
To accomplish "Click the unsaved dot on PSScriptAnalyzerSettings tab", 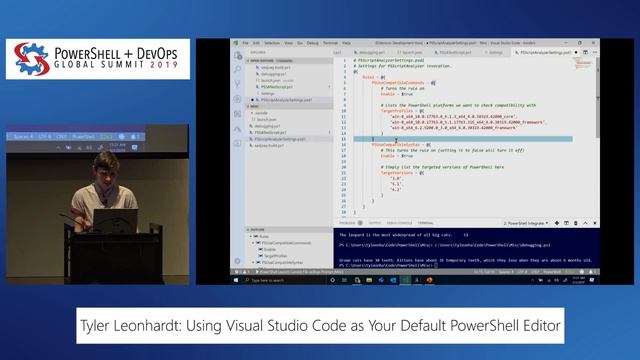I will click(x=576, y=52).
